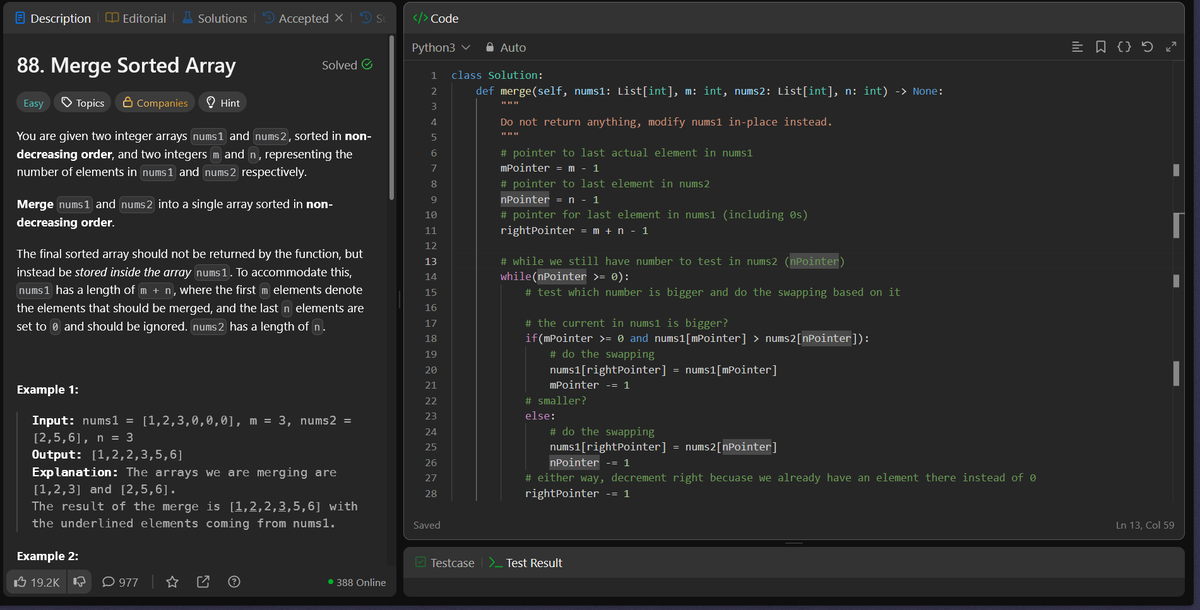Switch to the Description tab
The width and height of the screenshot is (1200, 610).
coord(53,18)
